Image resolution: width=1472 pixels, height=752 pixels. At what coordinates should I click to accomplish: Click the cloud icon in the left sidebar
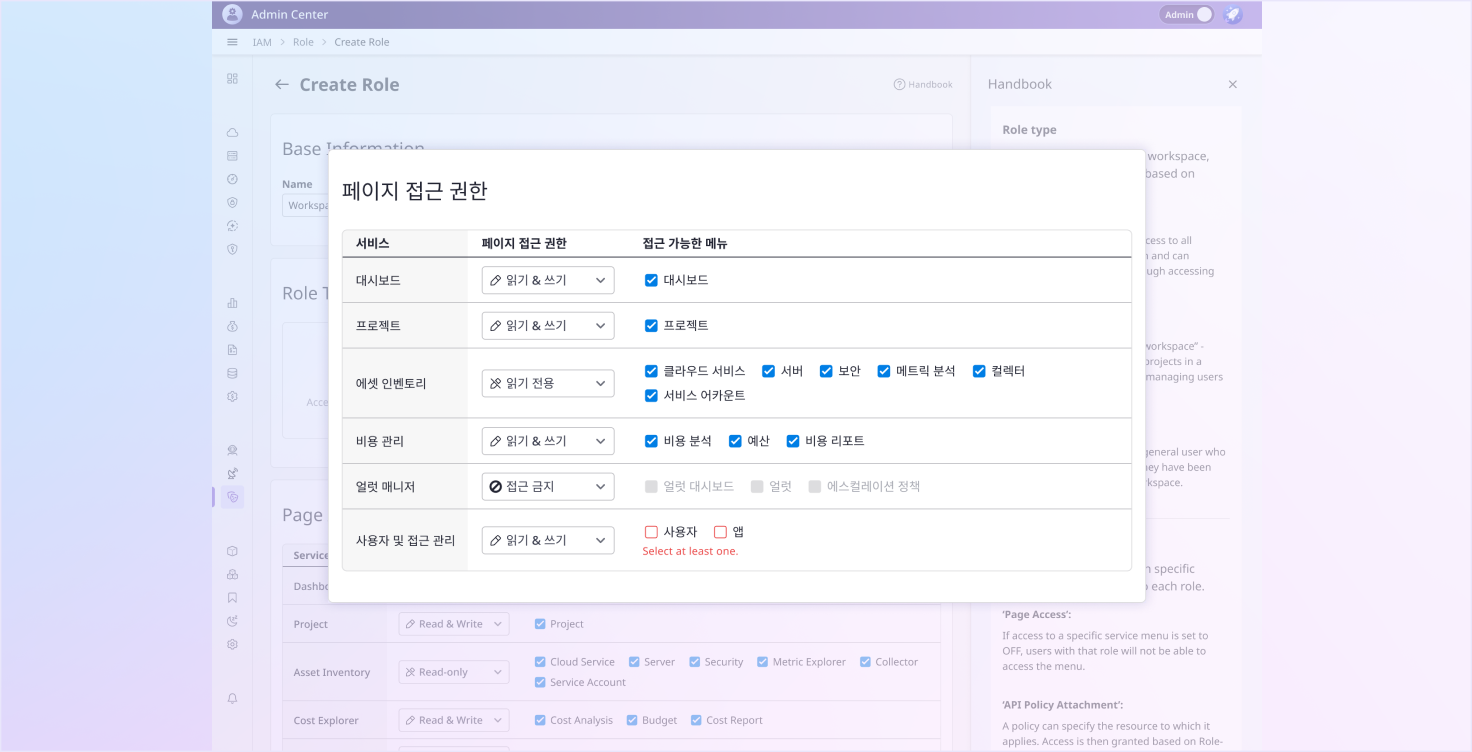click(232, 133)
